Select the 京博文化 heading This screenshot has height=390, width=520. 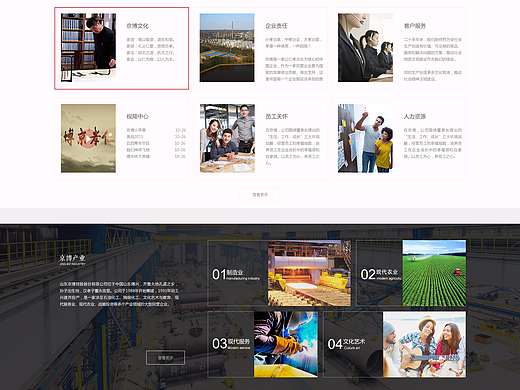point(137,26)
